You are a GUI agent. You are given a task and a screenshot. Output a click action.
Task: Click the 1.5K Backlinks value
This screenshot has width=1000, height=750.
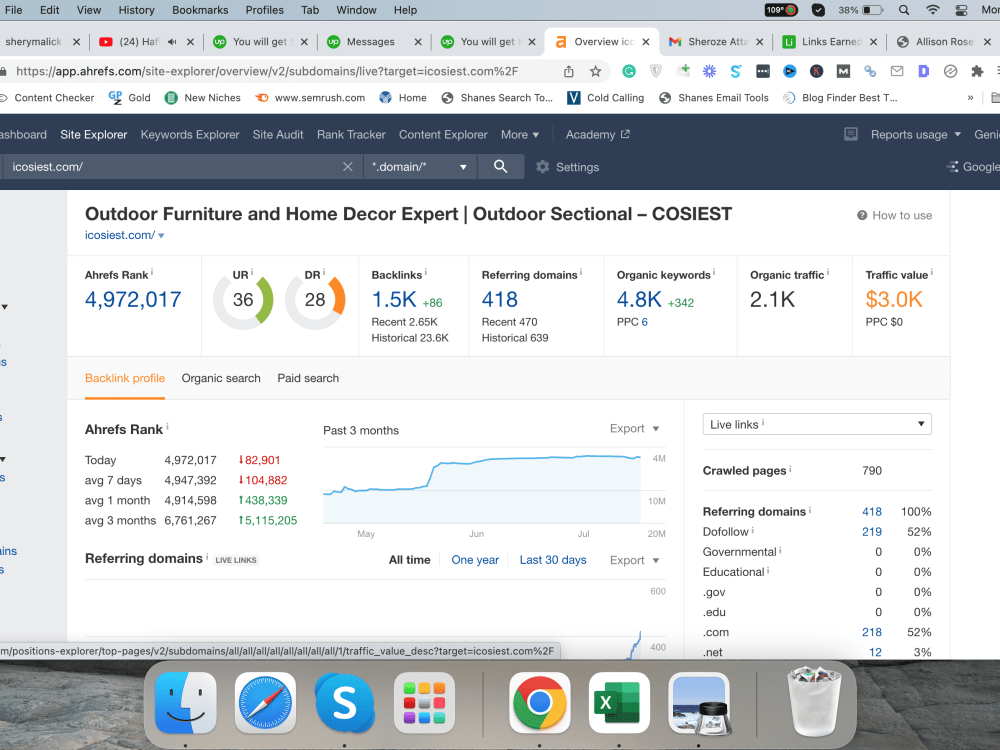393,299
